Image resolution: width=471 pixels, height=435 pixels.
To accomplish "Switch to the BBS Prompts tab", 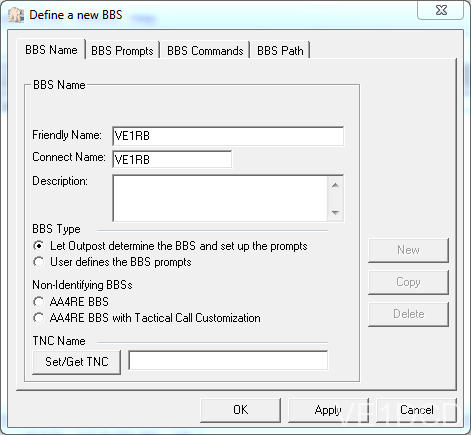I will pos(122,51).
